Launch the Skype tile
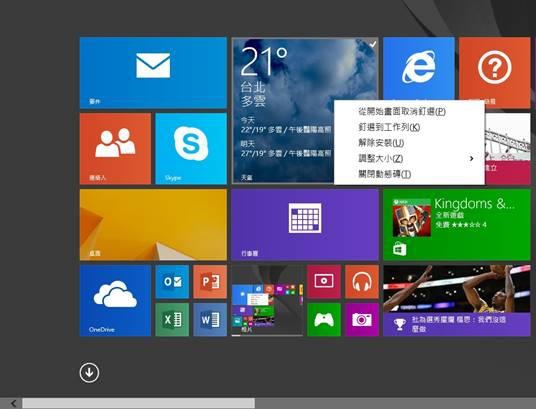This screenshot has width=536, height=409. tap(191, 149)
